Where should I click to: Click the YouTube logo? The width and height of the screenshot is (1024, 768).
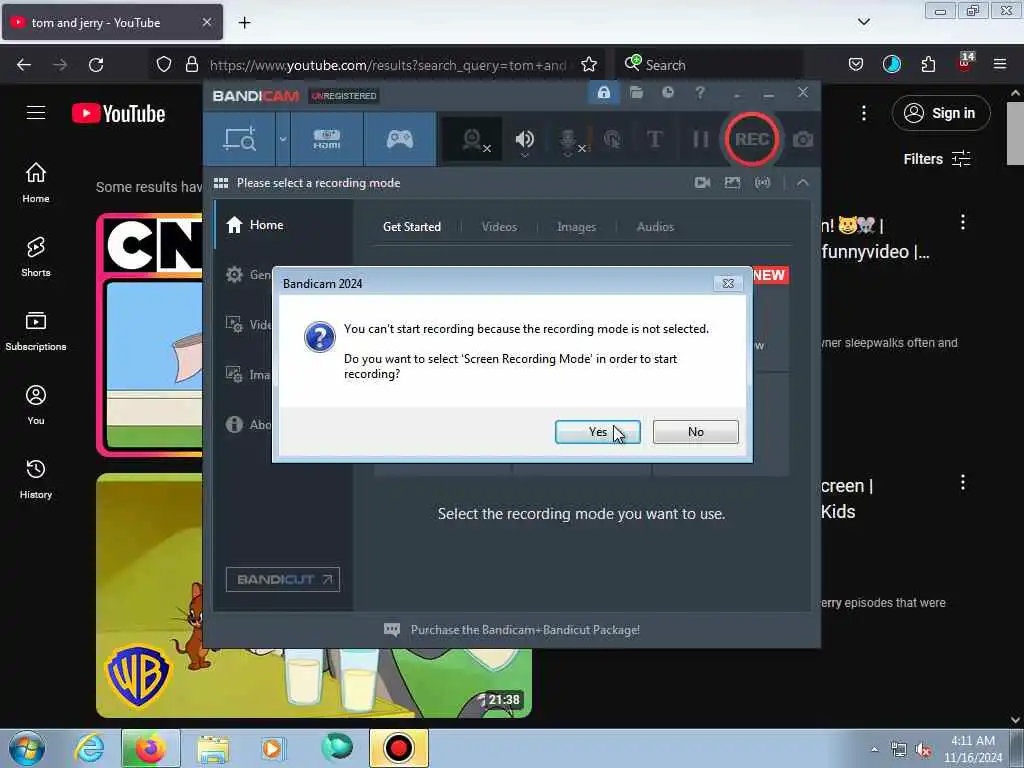tap(118, 114)
